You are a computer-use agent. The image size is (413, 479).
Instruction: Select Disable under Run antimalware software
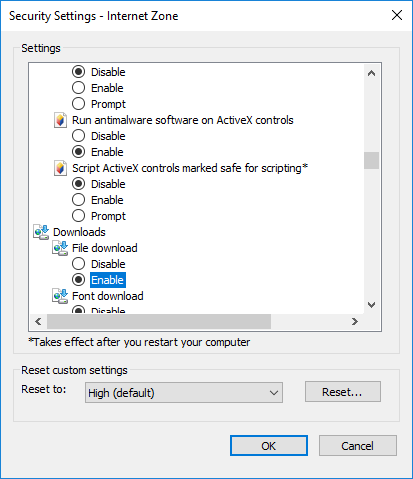78,136
